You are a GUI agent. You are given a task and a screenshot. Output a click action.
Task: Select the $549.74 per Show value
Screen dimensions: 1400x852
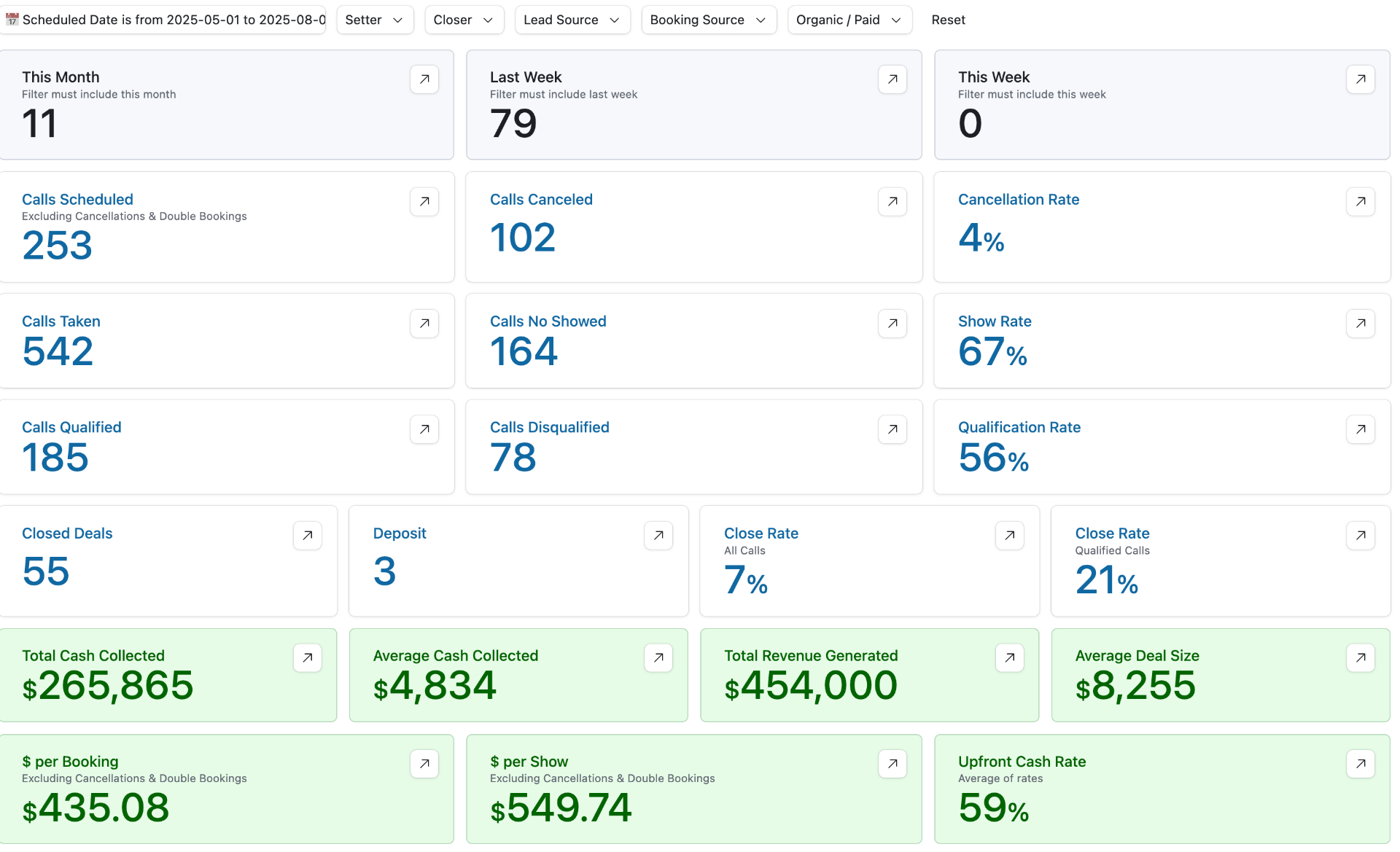point(561,808)
